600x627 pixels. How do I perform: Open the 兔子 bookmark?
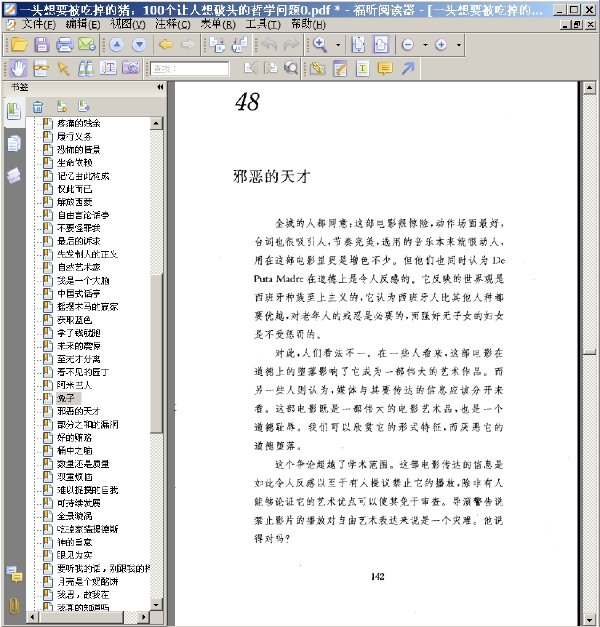(x=66, y=398)
